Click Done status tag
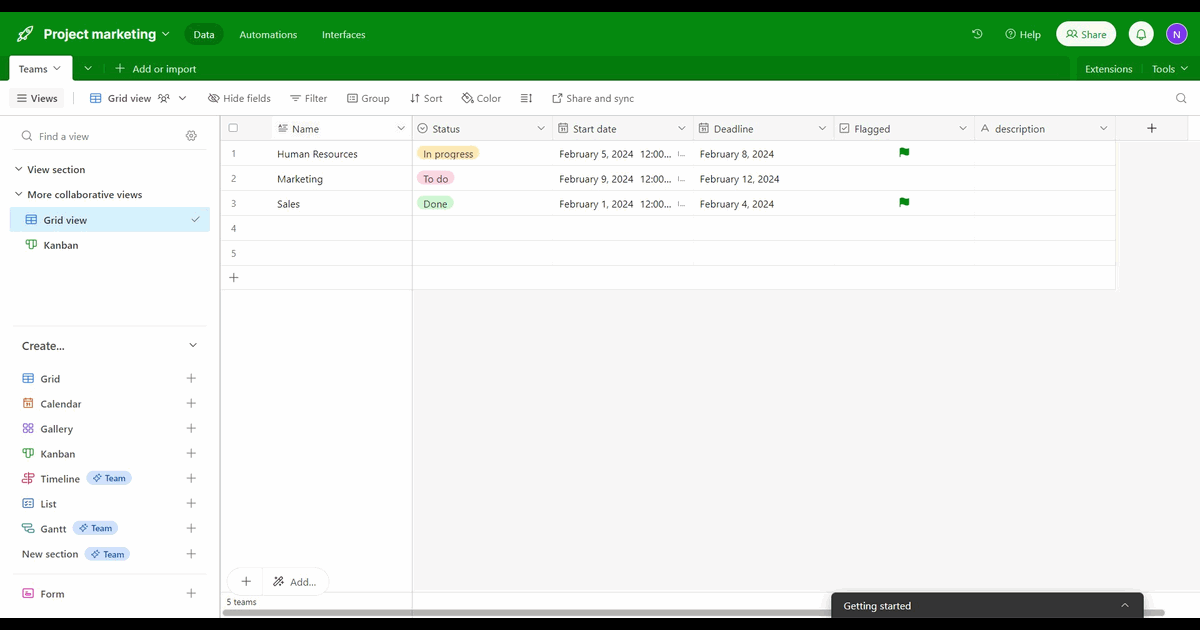 click(435, 203)
